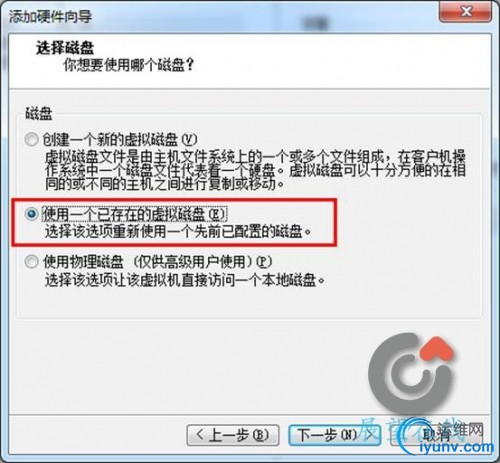Click the 使用一个已存在的虚拟磁盘(E) label text
Screen dimensions: 500x463
134,214
